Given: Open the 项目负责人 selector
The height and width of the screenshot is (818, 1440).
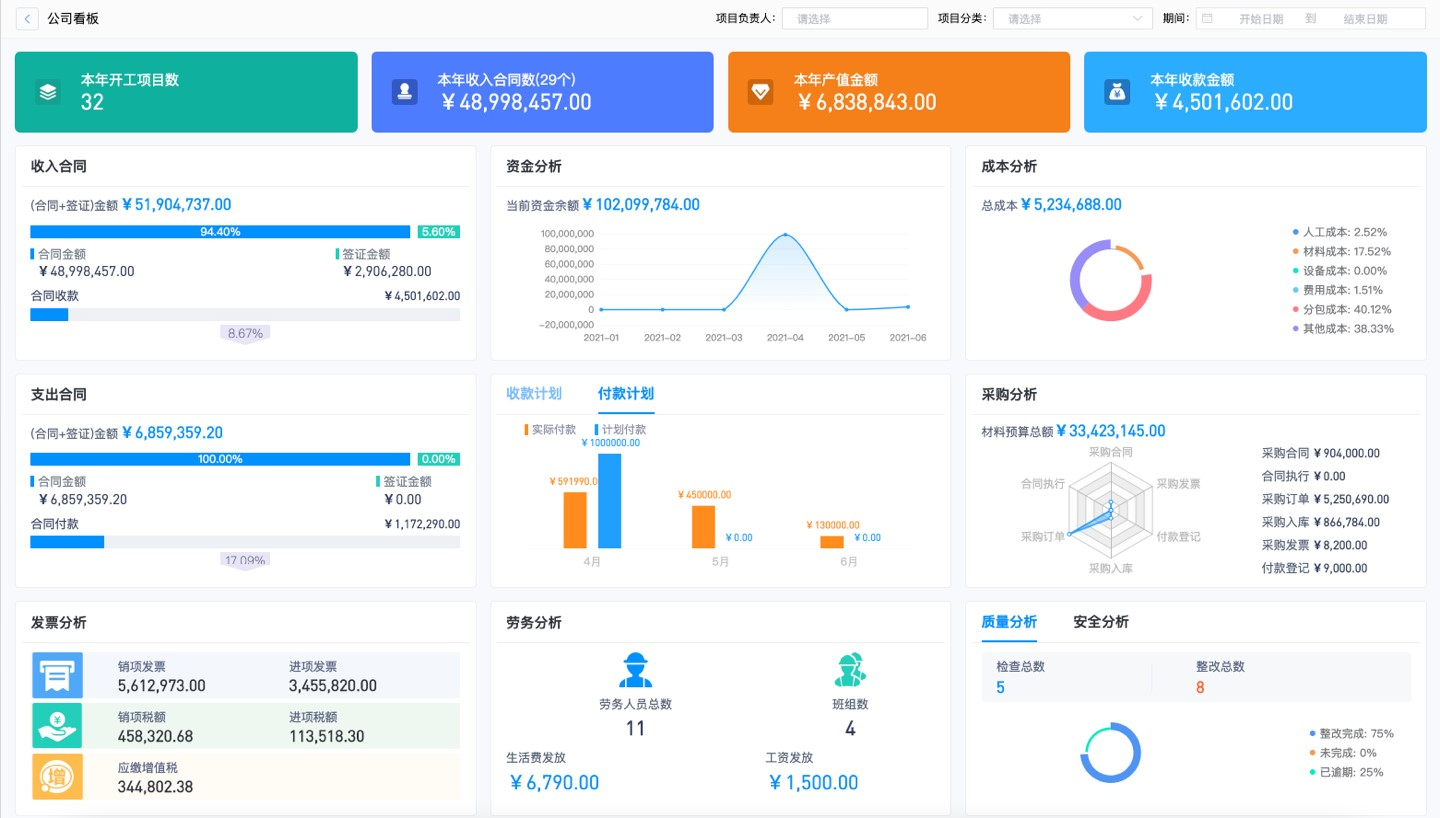Looking at the screenshot, I should tap(854, 19).
